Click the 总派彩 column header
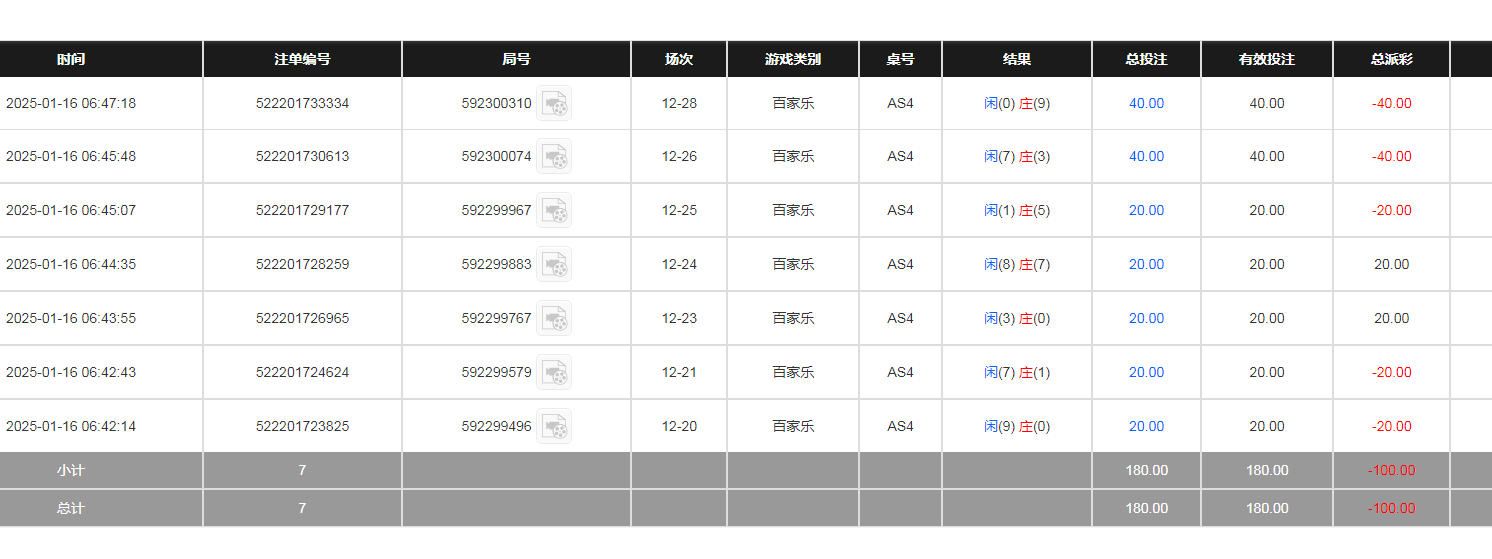The image size is (1492, 559). pos(1391,59)
